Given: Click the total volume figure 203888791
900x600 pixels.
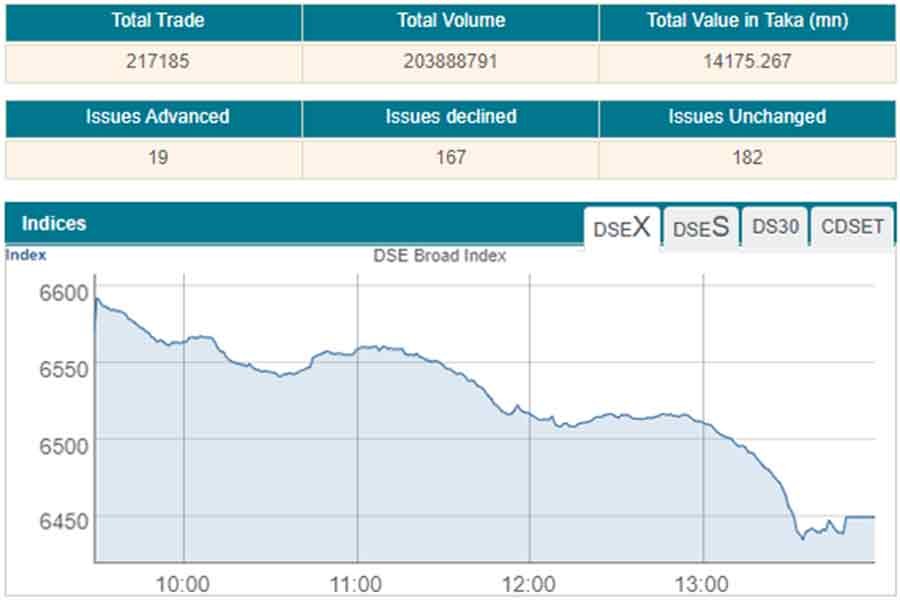Looking at the screenshot, I should [x=450, y=61].
